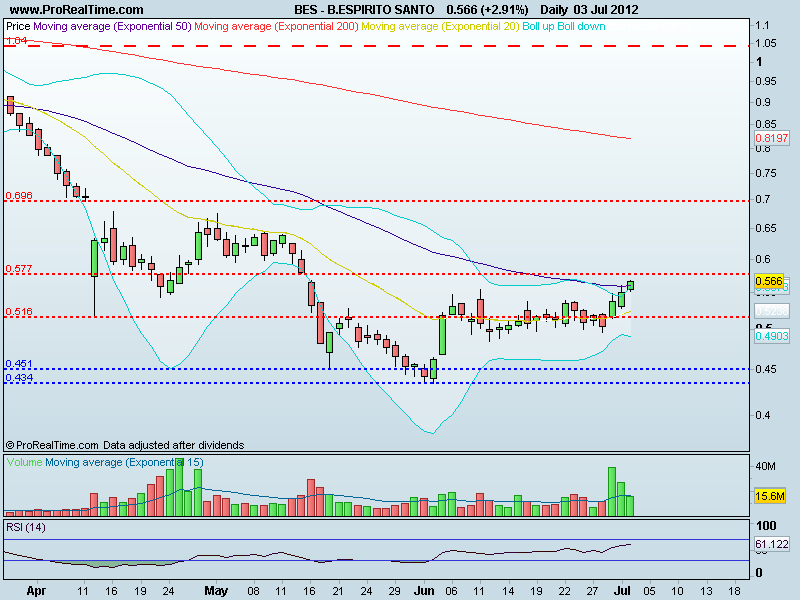Click the blue '0.434' support level label
The height and width of the screenshot is (600, 800).
[19, 378]
